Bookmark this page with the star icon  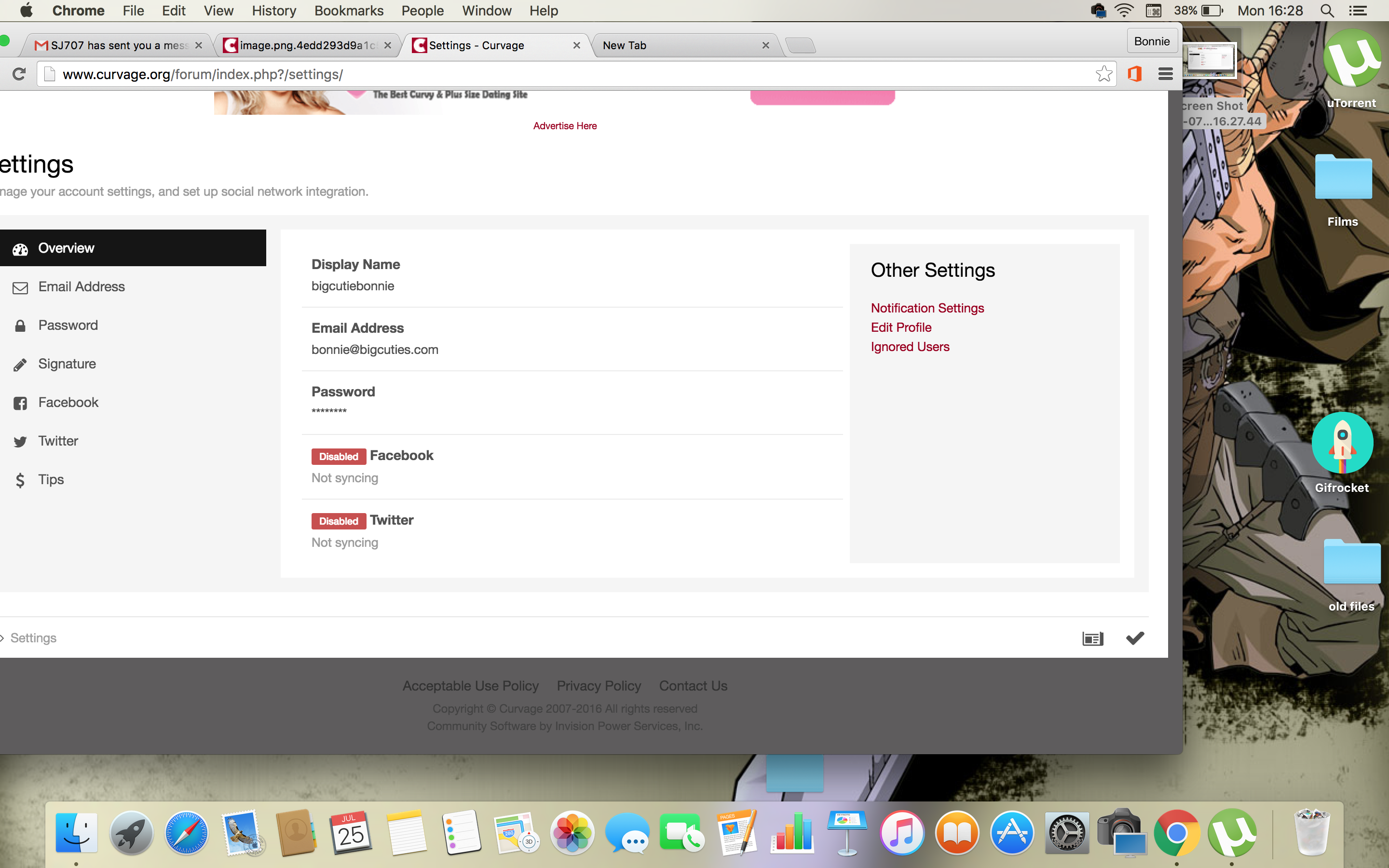click(1104, 73)
